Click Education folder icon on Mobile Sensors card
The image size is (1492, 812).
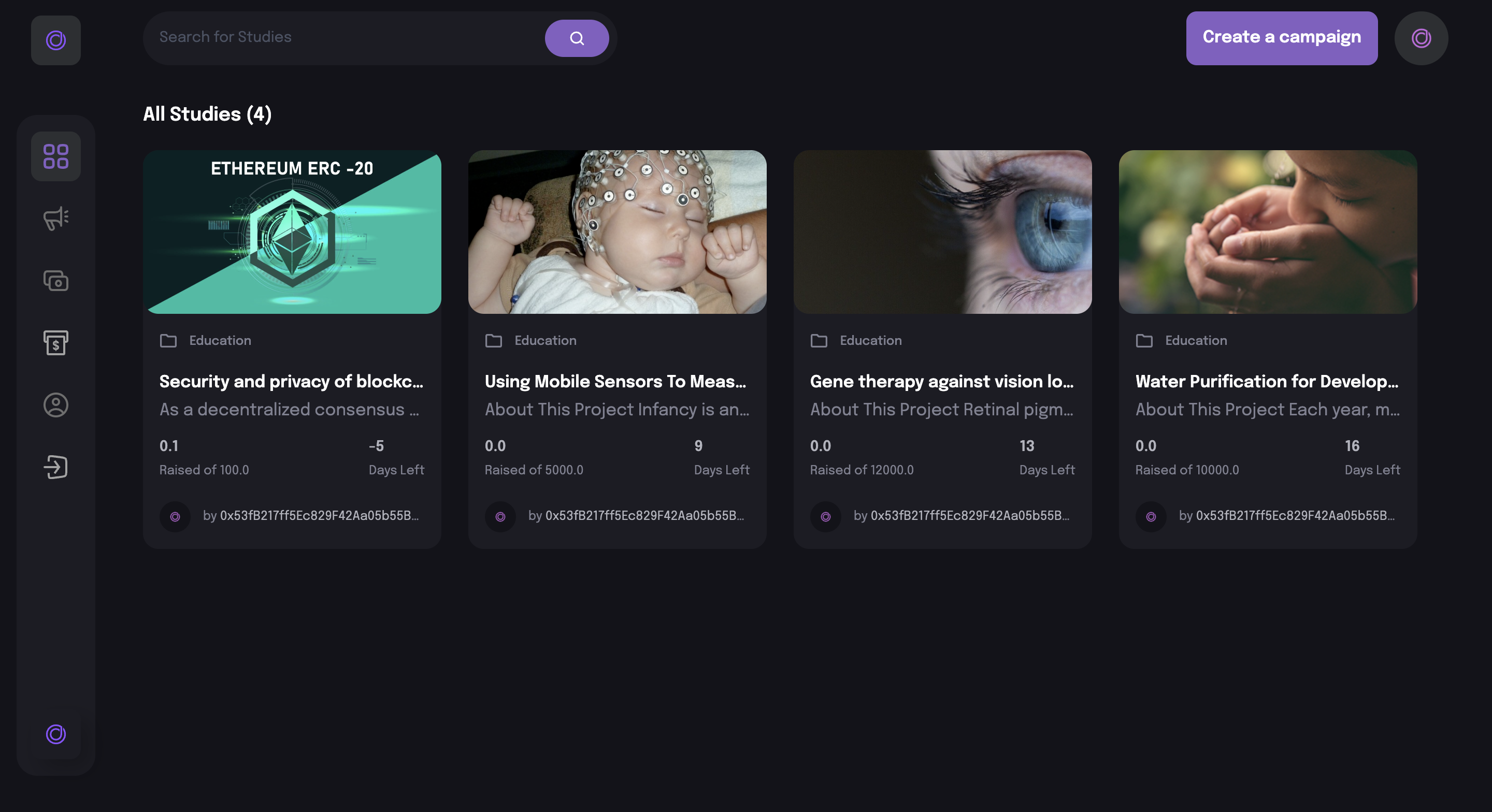click(494, 341)
